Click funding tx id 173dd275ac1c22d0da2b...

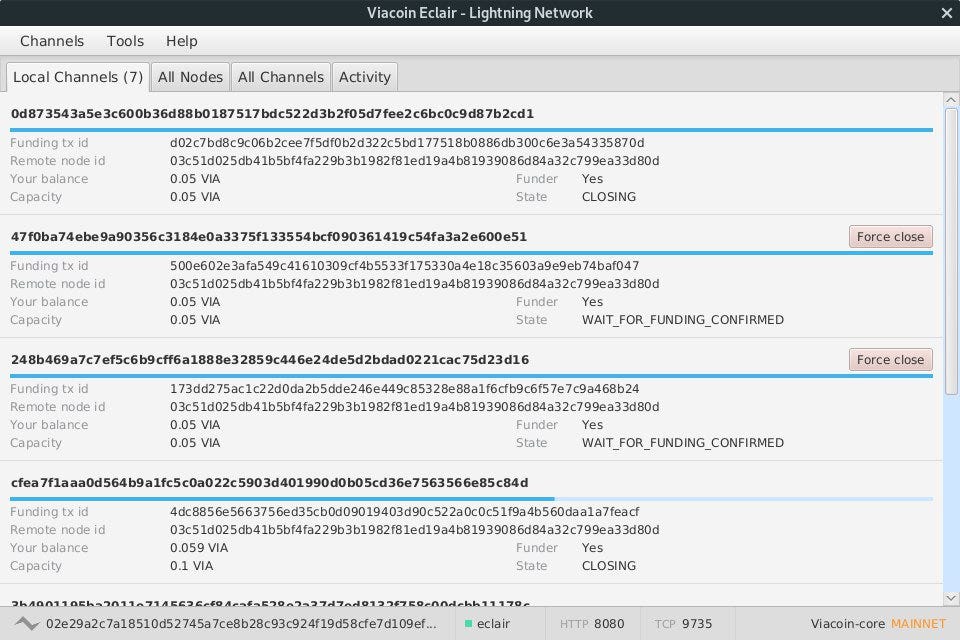click(x=405, y=389)
